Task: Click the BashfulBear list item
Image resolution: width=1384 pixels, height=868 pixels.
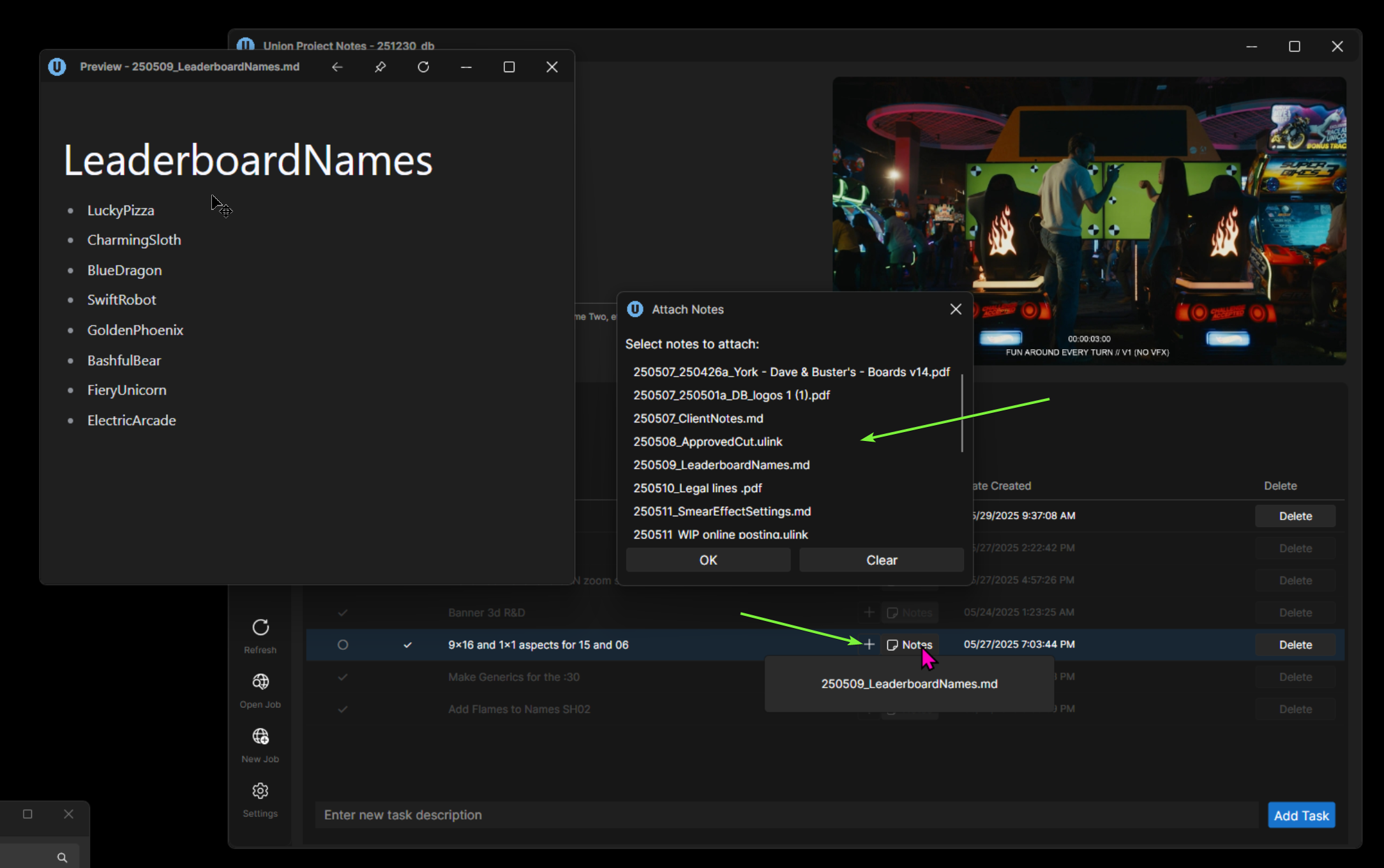Action: point(124,361)
